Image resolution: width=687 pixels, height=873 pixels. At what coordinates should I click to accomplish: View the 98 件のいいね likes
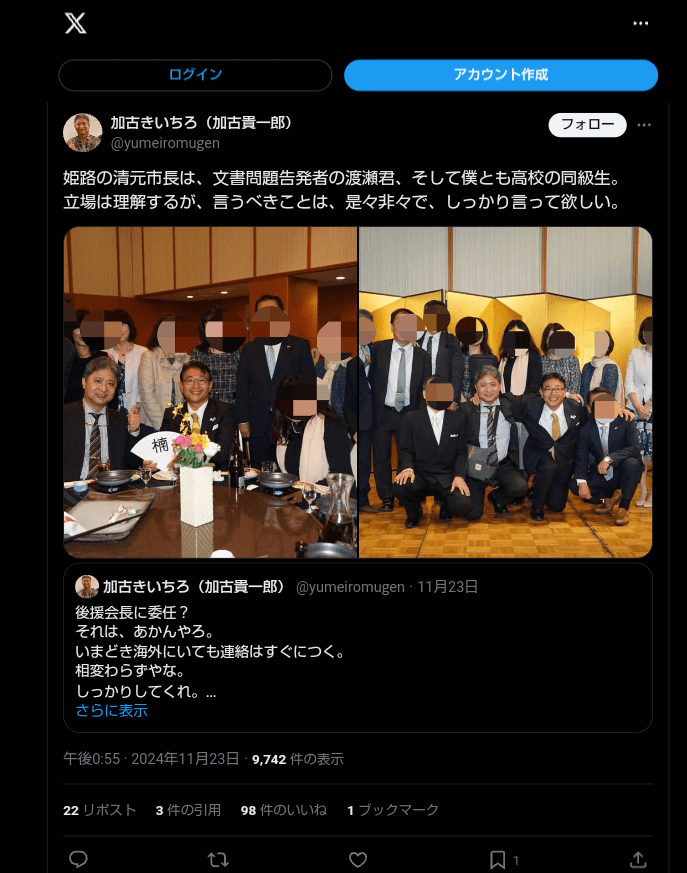tap(283, 810)
